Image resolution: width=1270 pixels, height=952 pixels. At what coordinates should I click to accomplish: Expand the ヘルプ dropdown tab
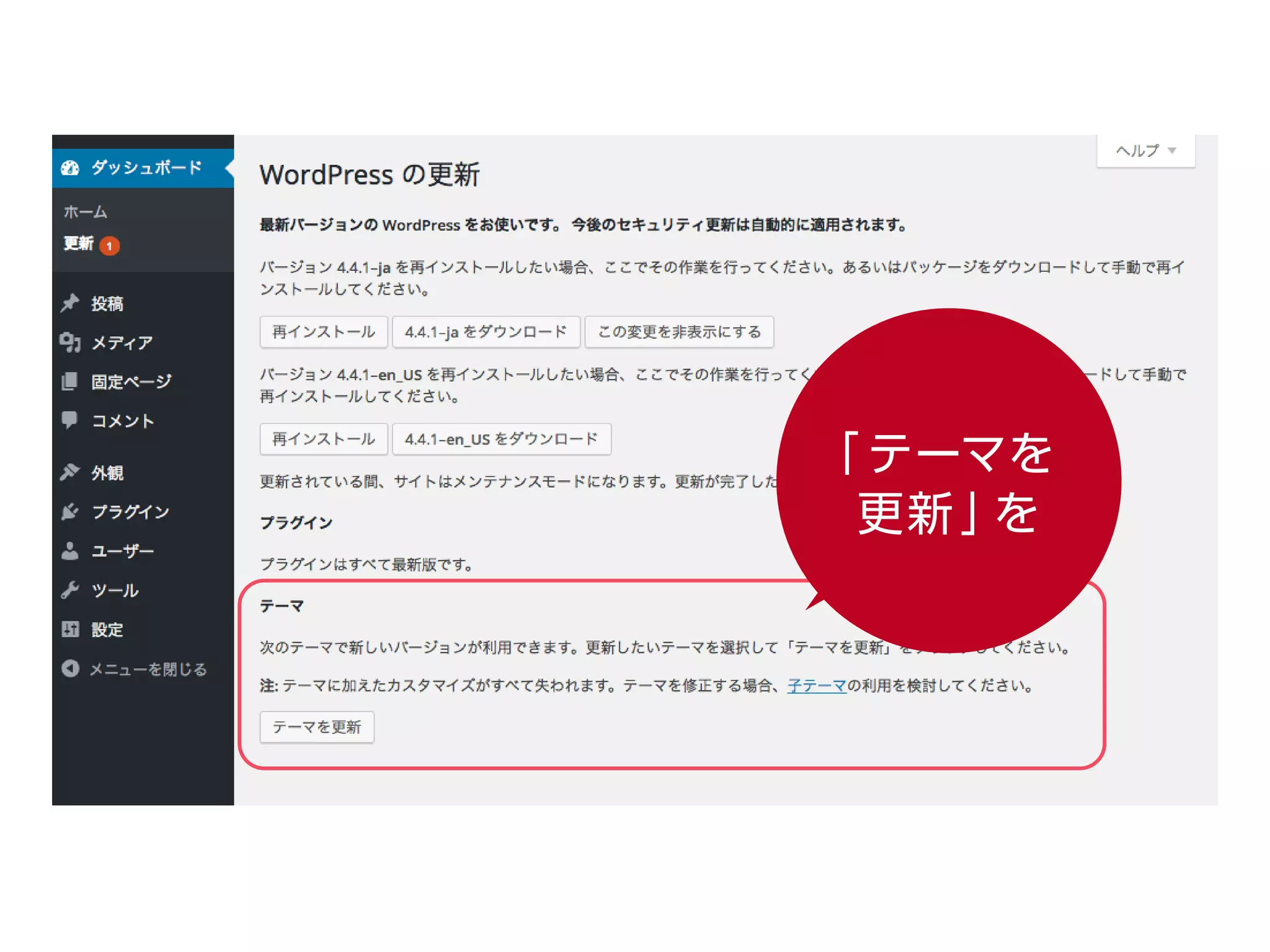click(x=1146, y=151)
